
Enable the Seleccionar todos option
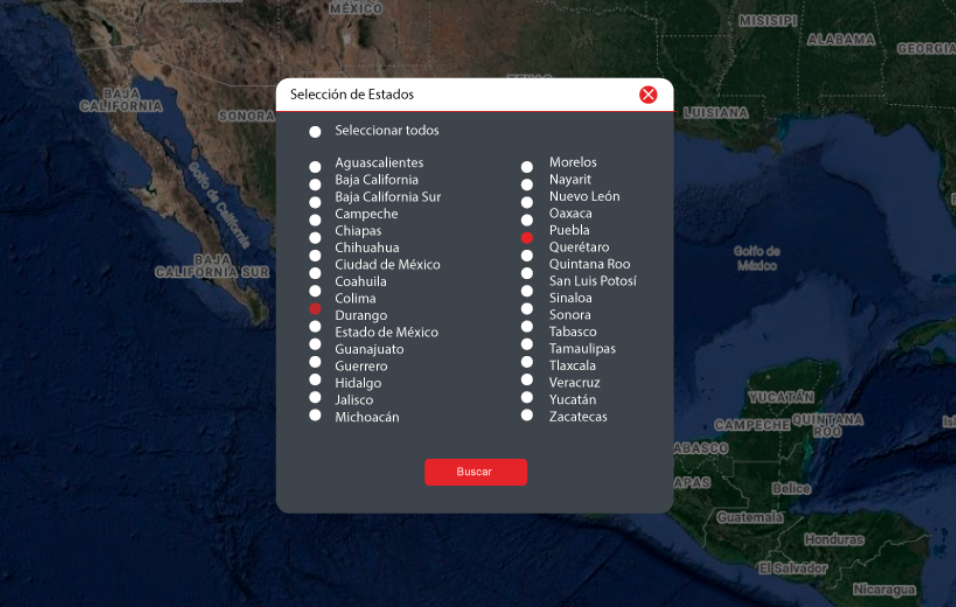315,132
